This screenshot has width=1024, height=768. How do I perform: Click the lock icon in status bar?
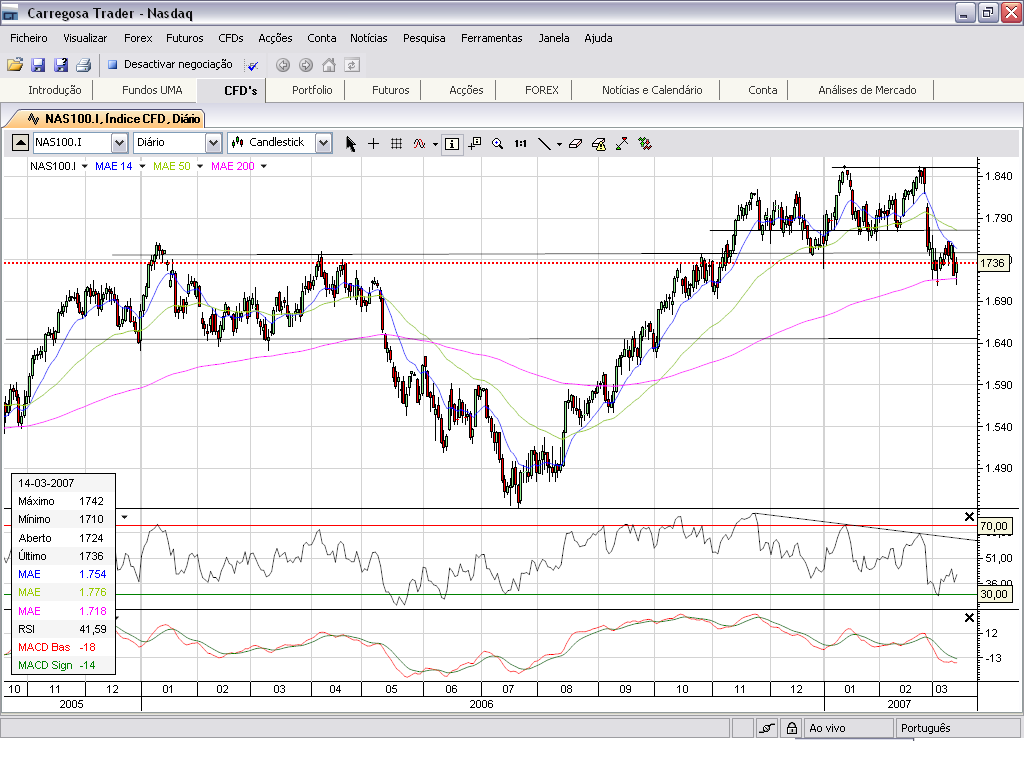791,728
